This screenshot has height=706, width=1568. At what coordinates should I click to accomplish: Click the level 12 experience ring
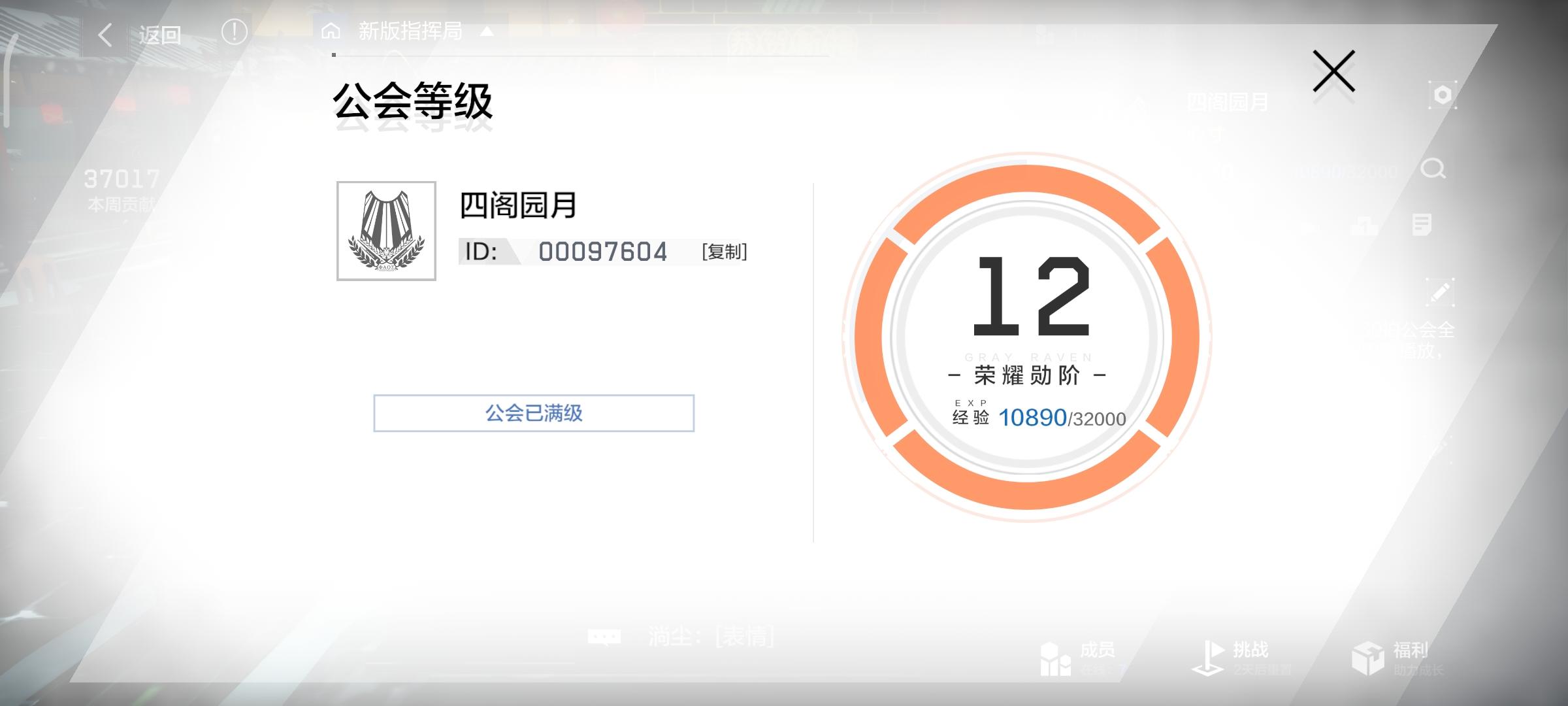[1026, 337]
